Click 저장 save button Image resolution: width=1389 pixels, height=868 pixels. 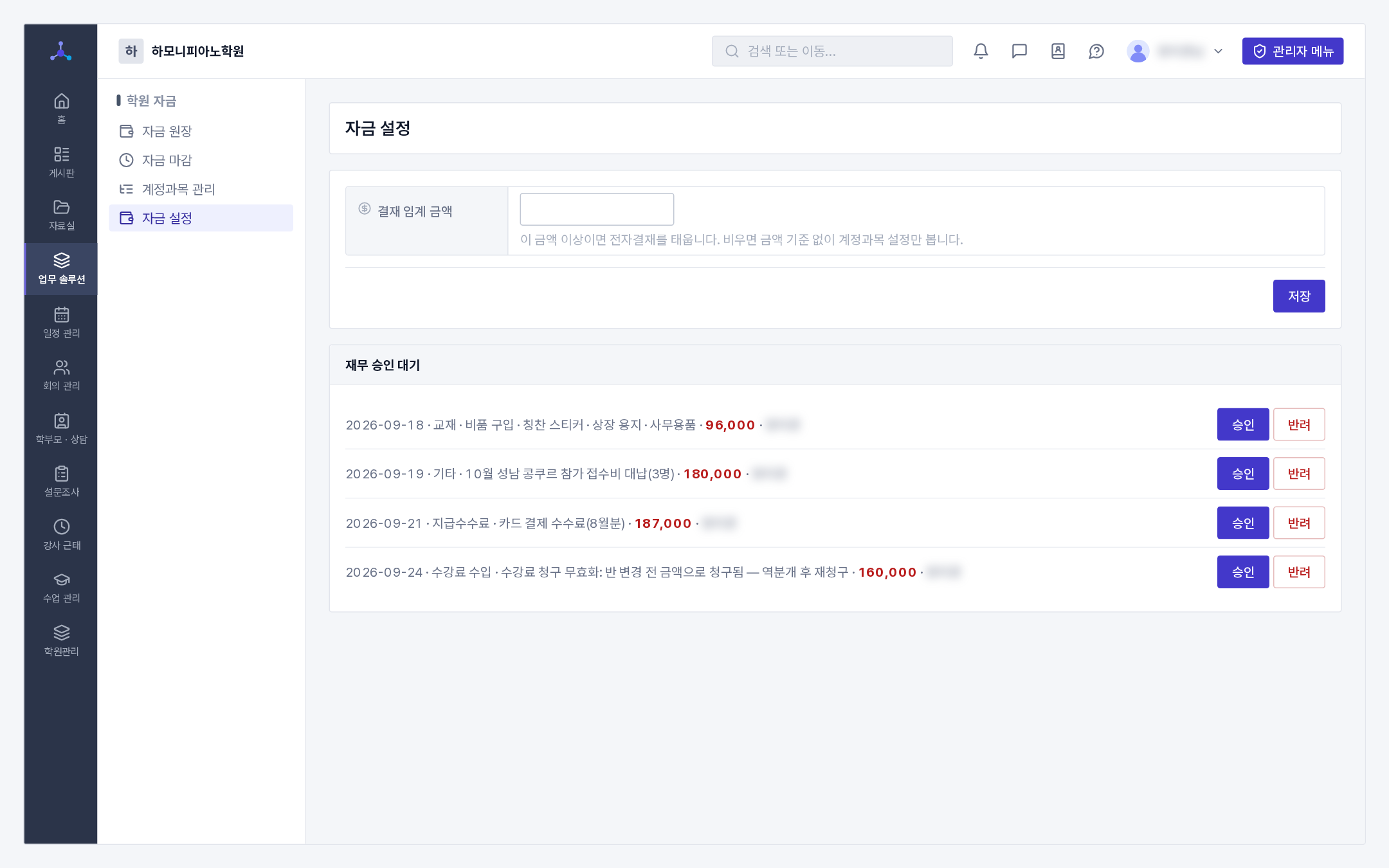(x=1299, y=296)
